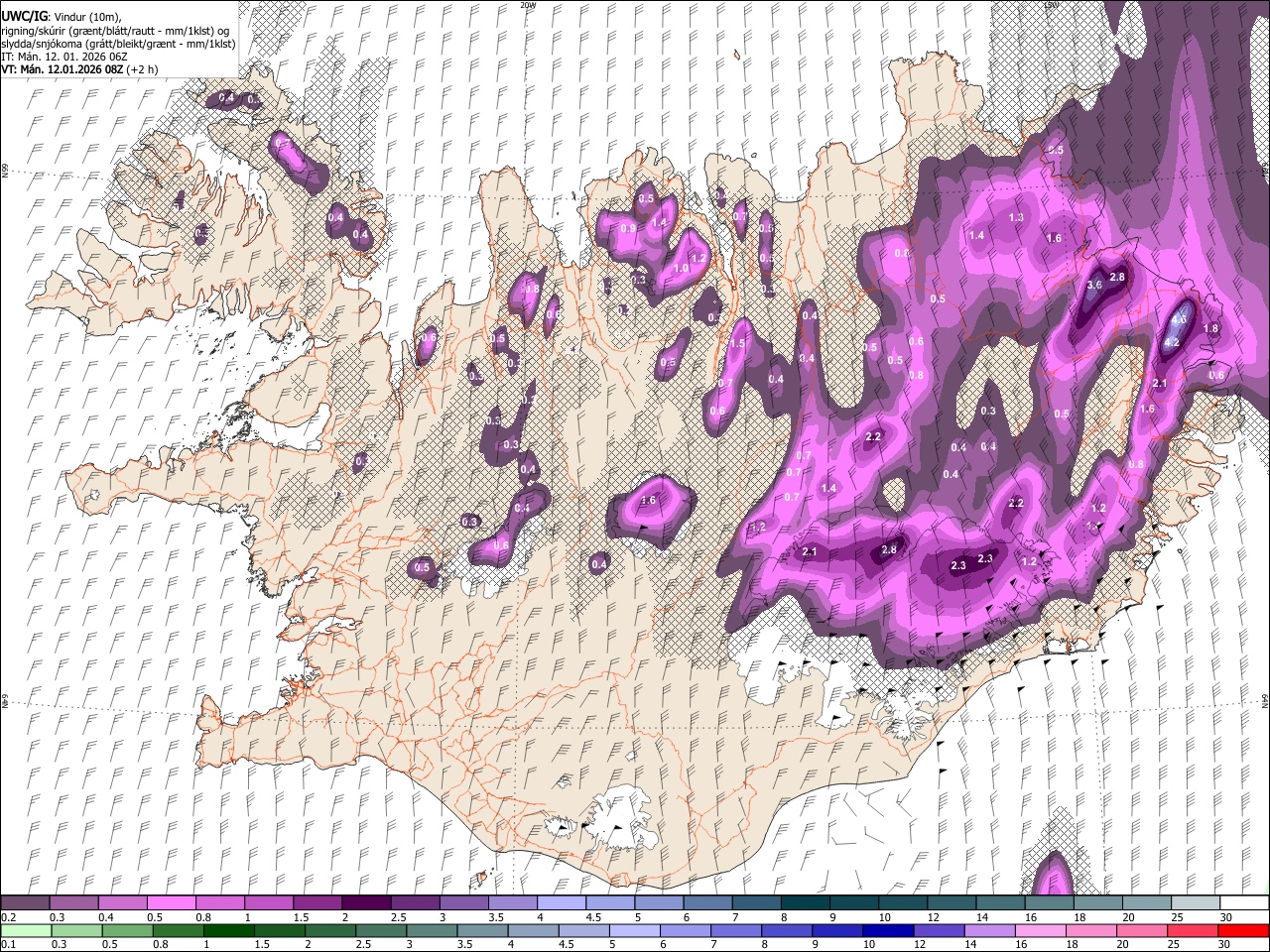1270x952 pixels.
Task: Click the 4.2 precipitation value on the map
Action: 1171,342
